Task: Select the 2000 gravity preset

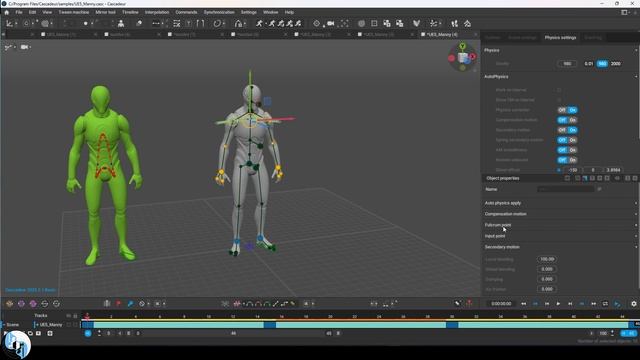Action: point(616,64)
